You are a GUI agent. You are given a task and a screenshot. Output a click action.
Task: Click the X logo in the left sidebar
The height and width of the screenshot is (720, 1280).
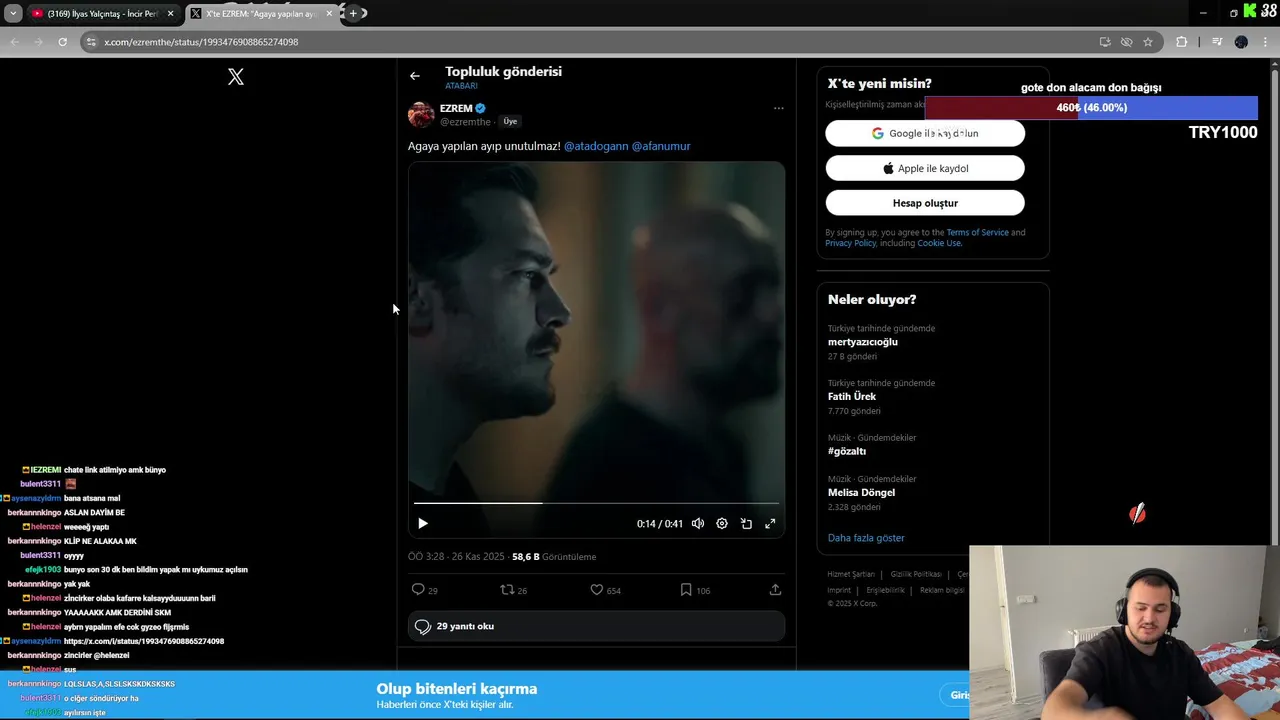[x=236, y=77]
